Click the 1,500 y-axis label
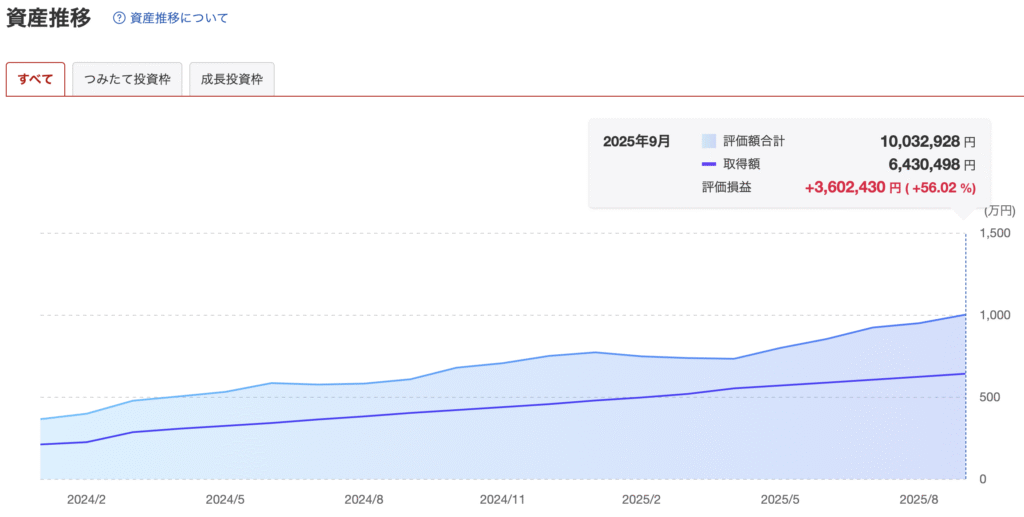The width and height of the screenshot is (1024, 517). pyautogui.click(x=994, y=233)
